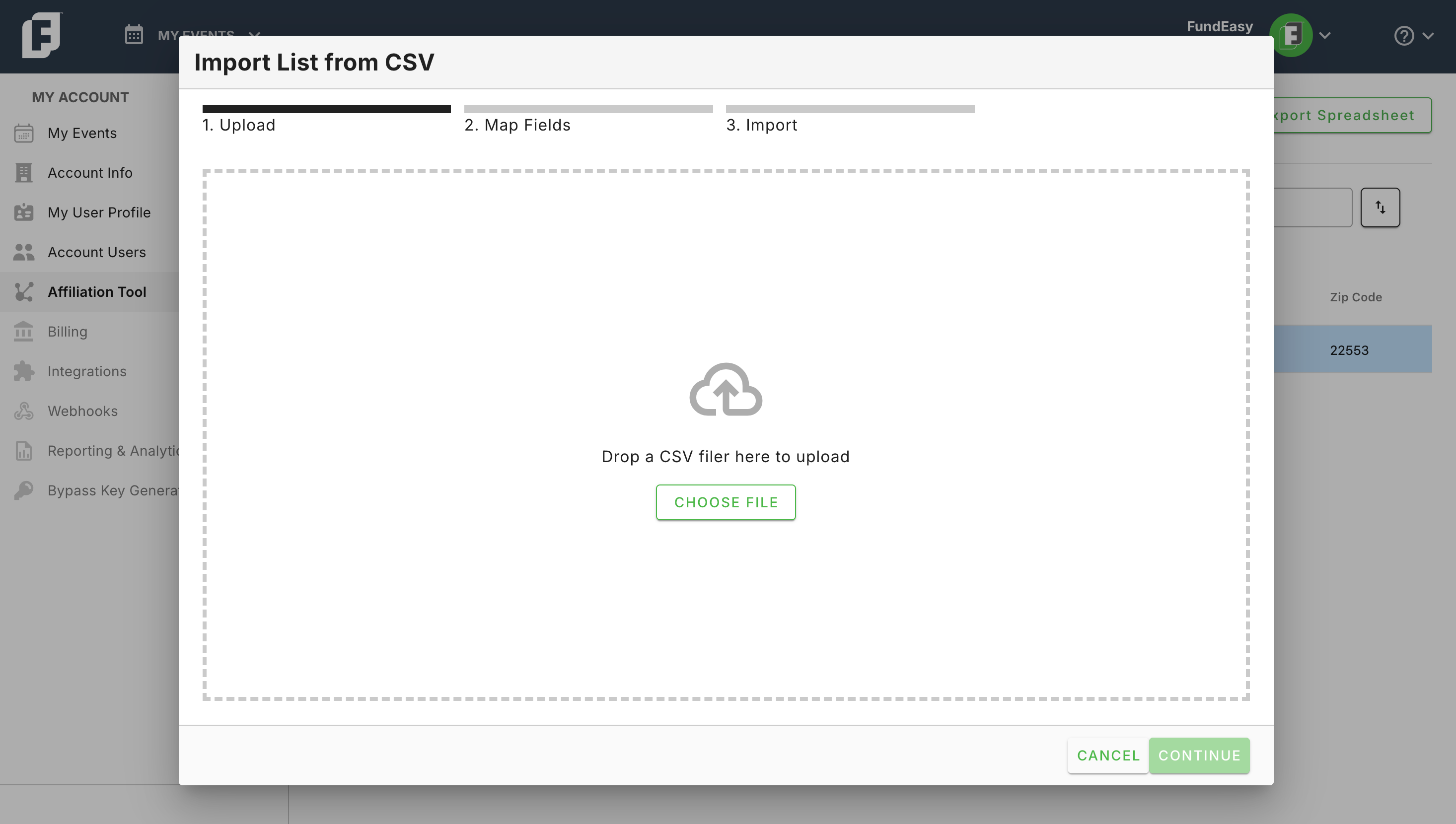Click the Account Info building icon
This screenshot has height=824, width=1456.
24,173
